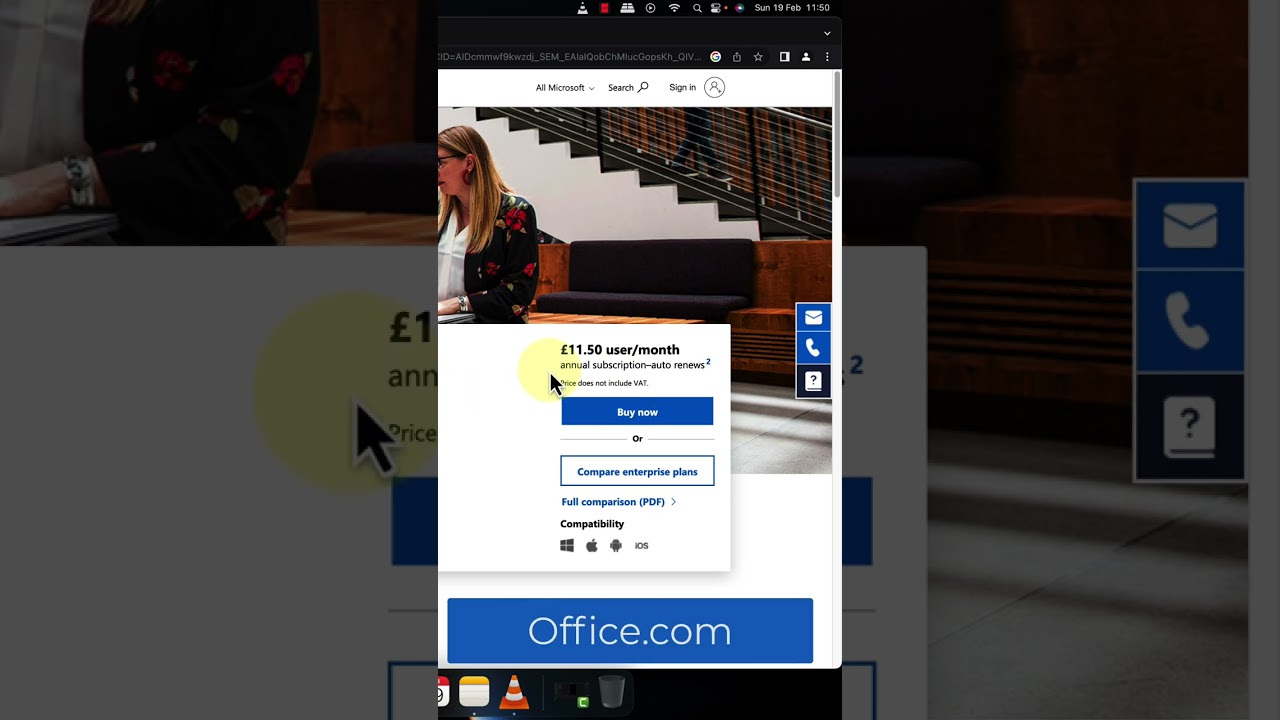Open Control Center in the menu bar
Screen dimensions: 1280x720
pos(717,8)
